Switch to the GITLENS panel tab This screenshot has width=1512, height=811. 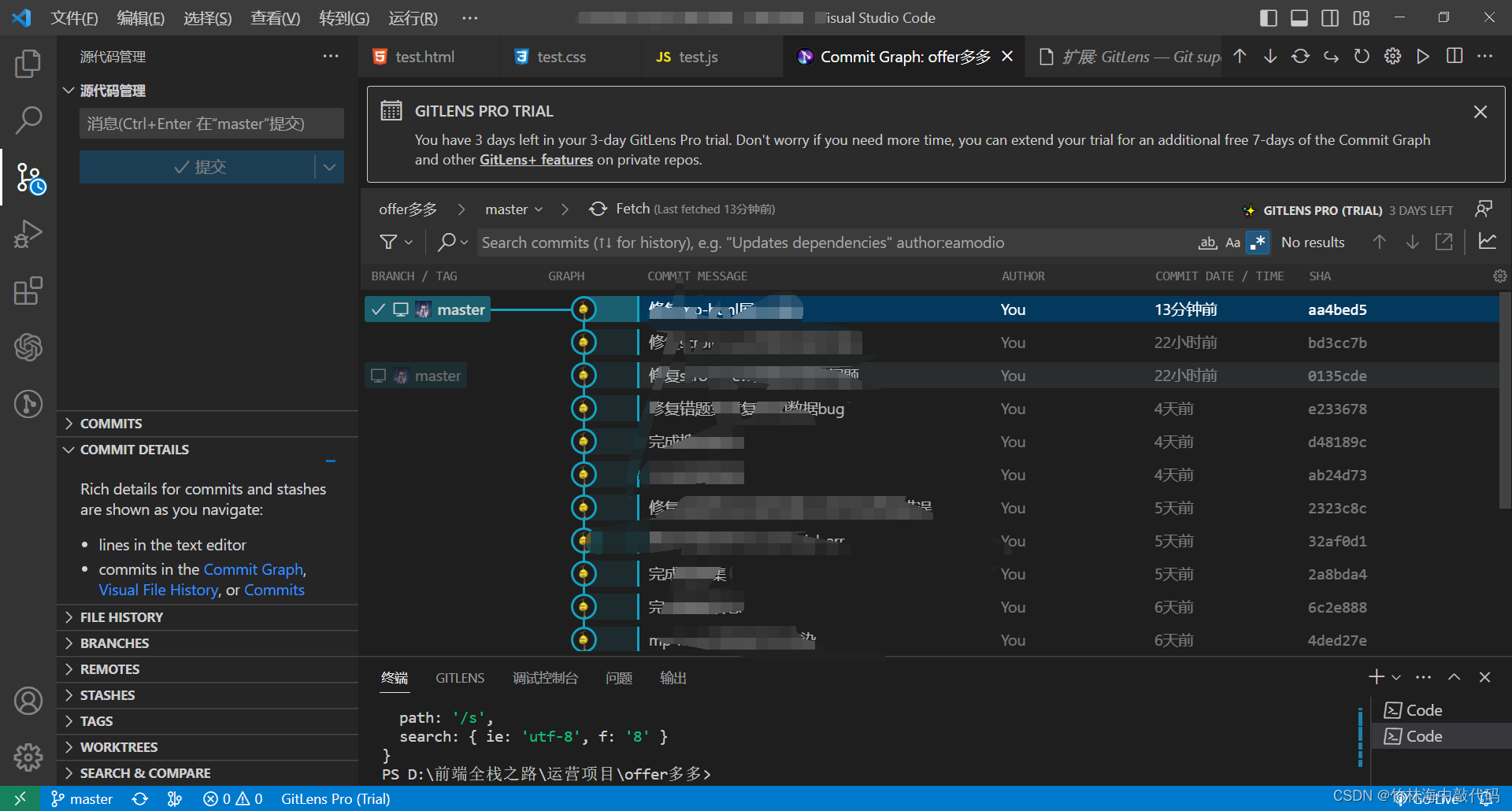(460, 678)
